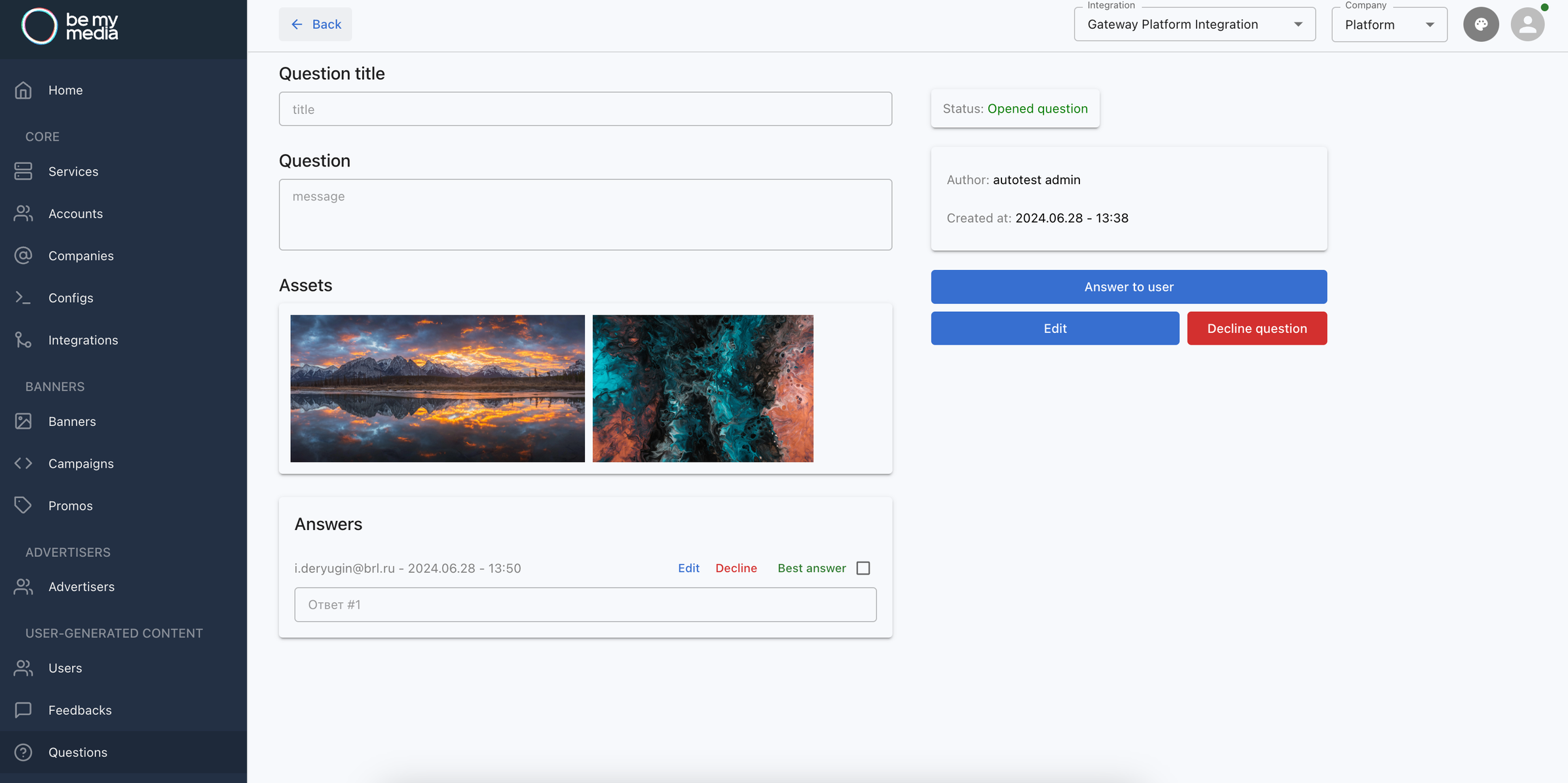Open Feedbacks in the sidebar

(79, 710)
